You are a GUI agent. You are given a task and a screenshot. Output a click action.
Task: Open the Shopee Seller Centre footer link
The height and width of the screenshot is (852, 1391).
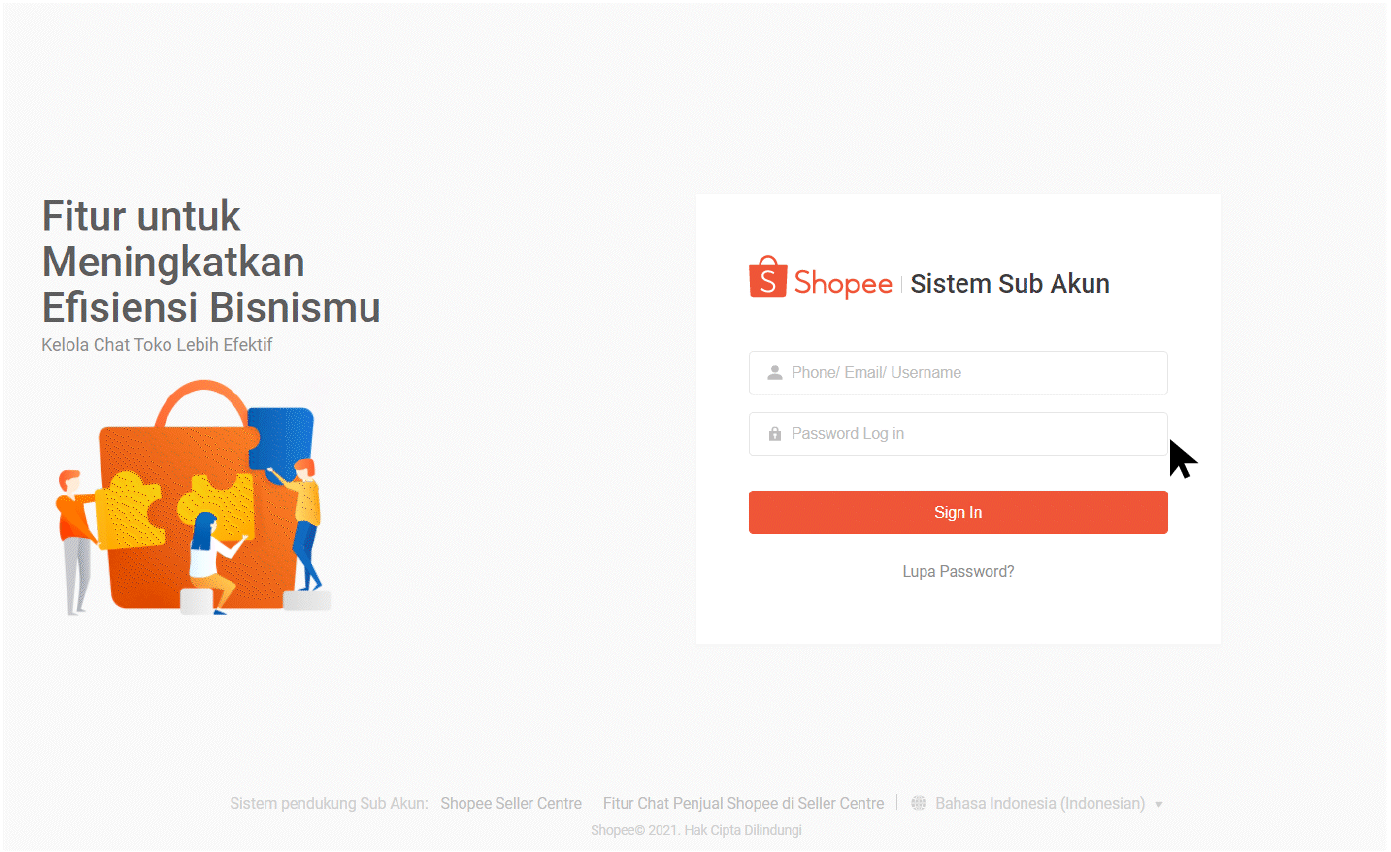click(511, 804)
